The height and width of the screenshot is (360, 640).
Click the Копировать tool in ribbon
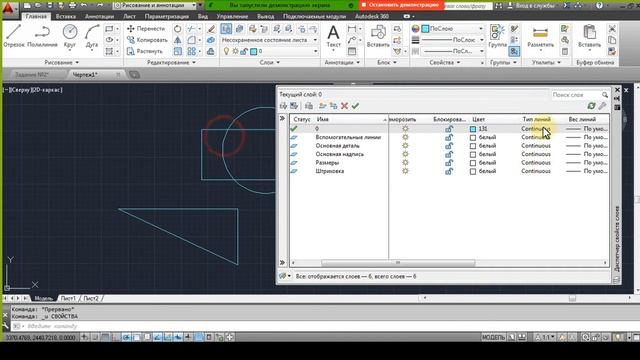point(147,40)
